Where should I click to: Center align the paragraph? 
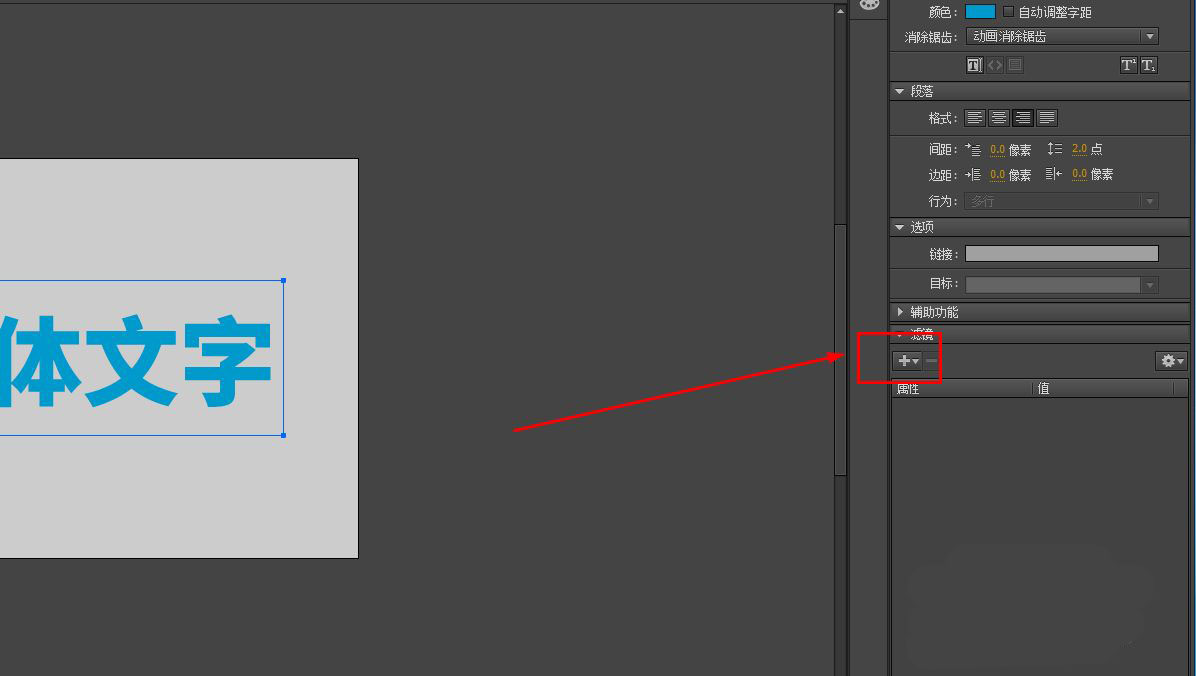[998, 117]
